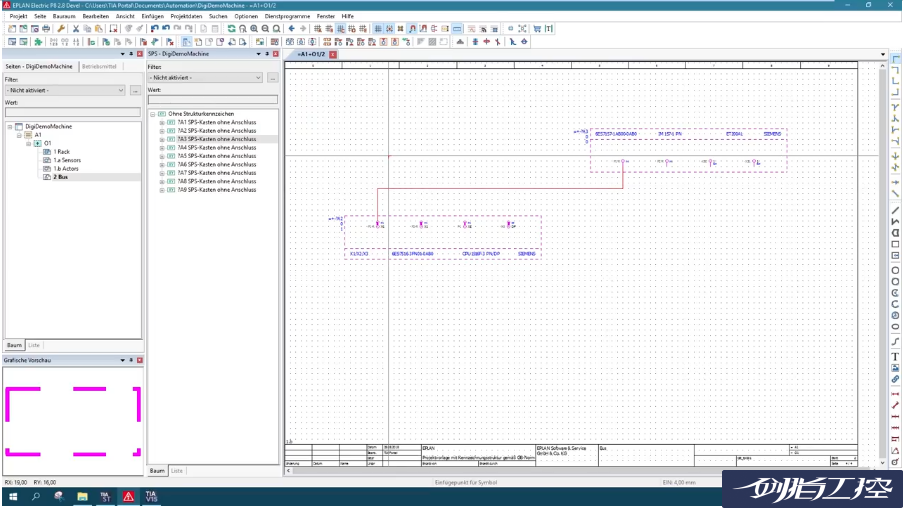Click the ellipsis button beside SPS filter
Screen dimensions: 903x508
273,78
